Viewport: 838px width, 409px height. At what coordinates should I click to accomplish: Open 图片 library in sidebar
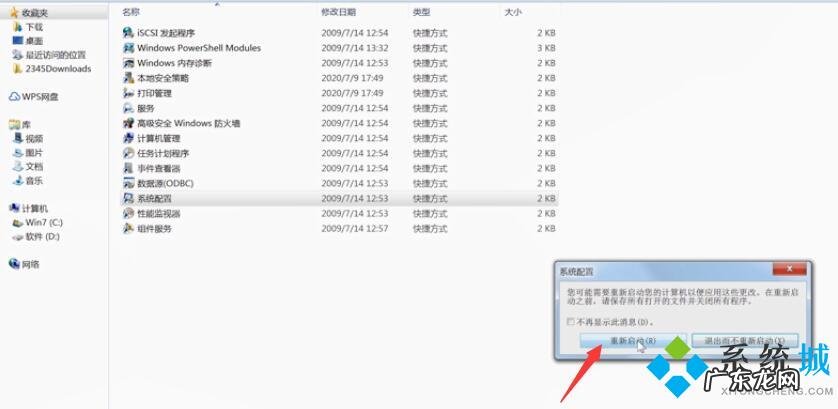[34, 152]
